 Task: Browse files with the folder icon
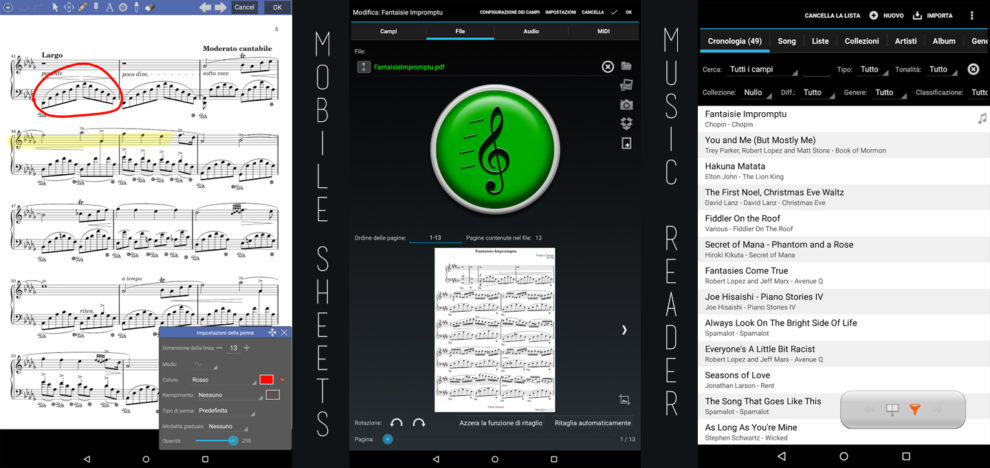pos(626,66)
